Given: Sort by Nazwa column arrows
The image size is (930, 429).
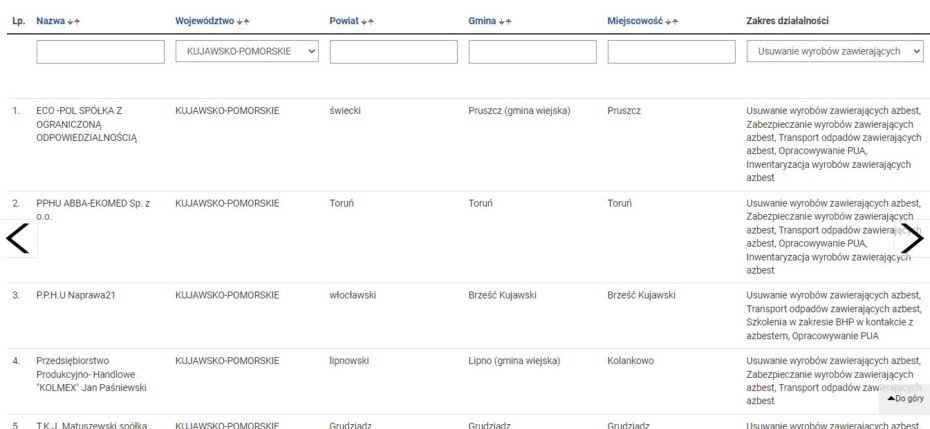Looking at the screenshot, I should tap(74, 21).
